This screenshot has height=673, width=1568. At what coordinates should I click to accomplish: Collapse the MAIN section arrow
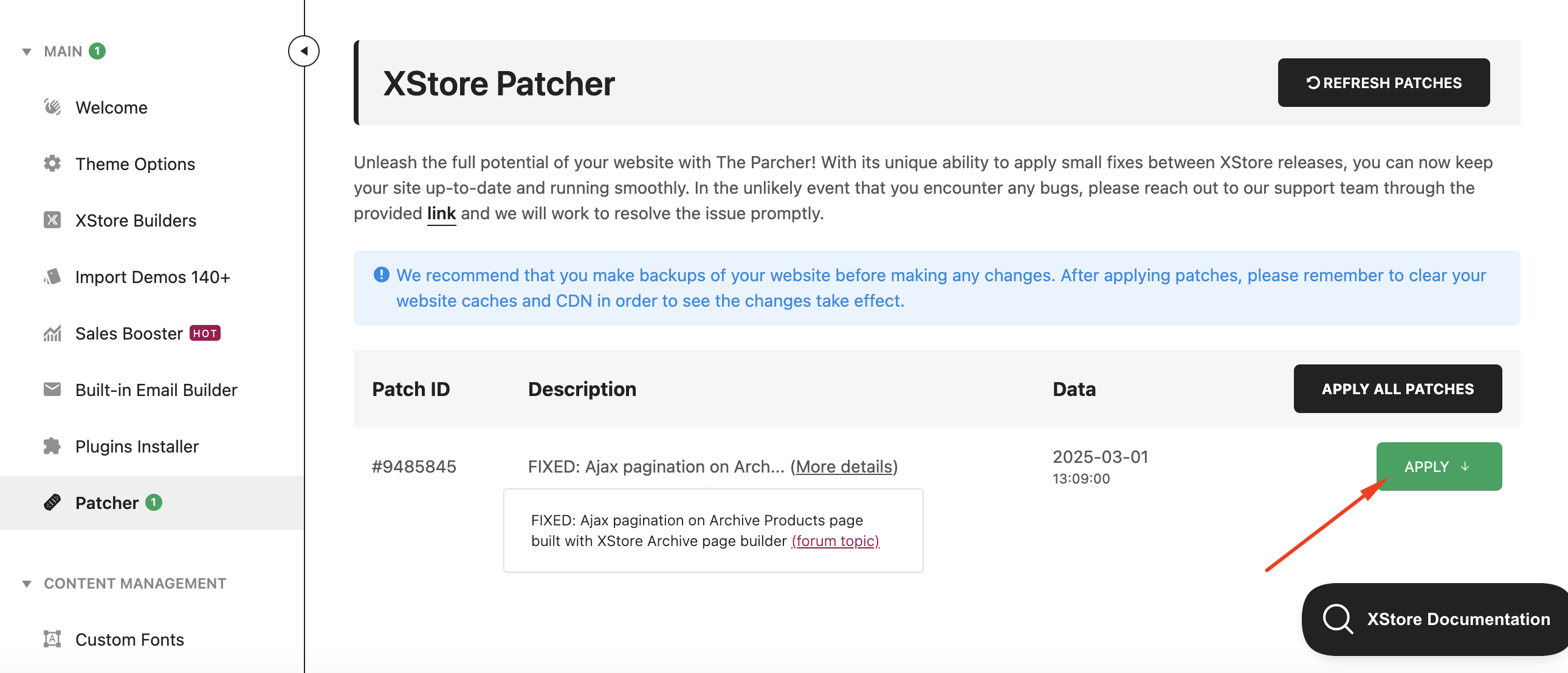click(x=27, y=52)
